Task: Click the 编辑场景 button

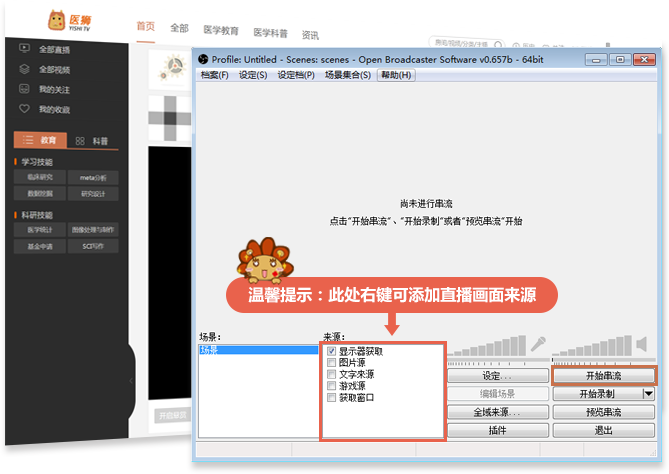Action: tap(498, 394)
